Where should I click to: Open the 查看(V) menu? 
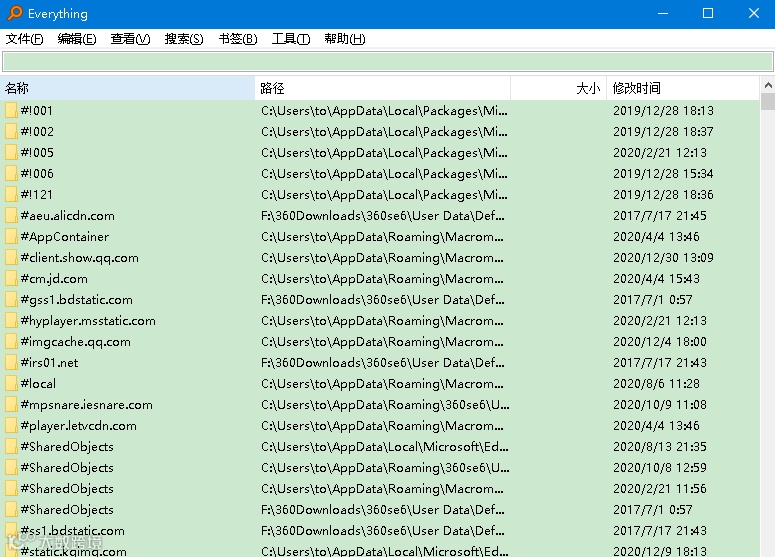tap(130, 39)
